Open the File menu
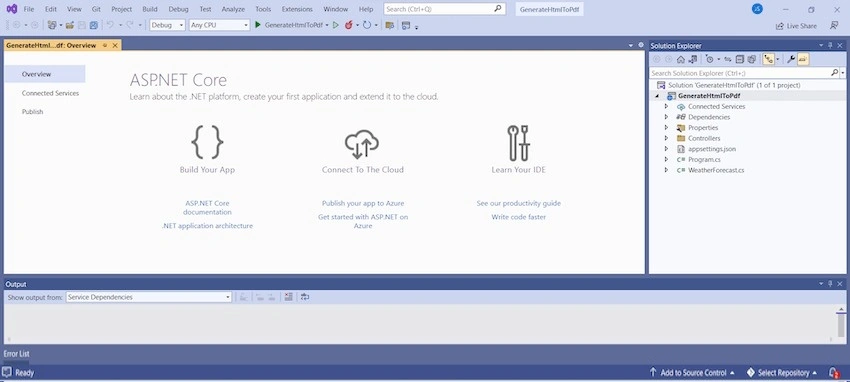 coord(29,9)
